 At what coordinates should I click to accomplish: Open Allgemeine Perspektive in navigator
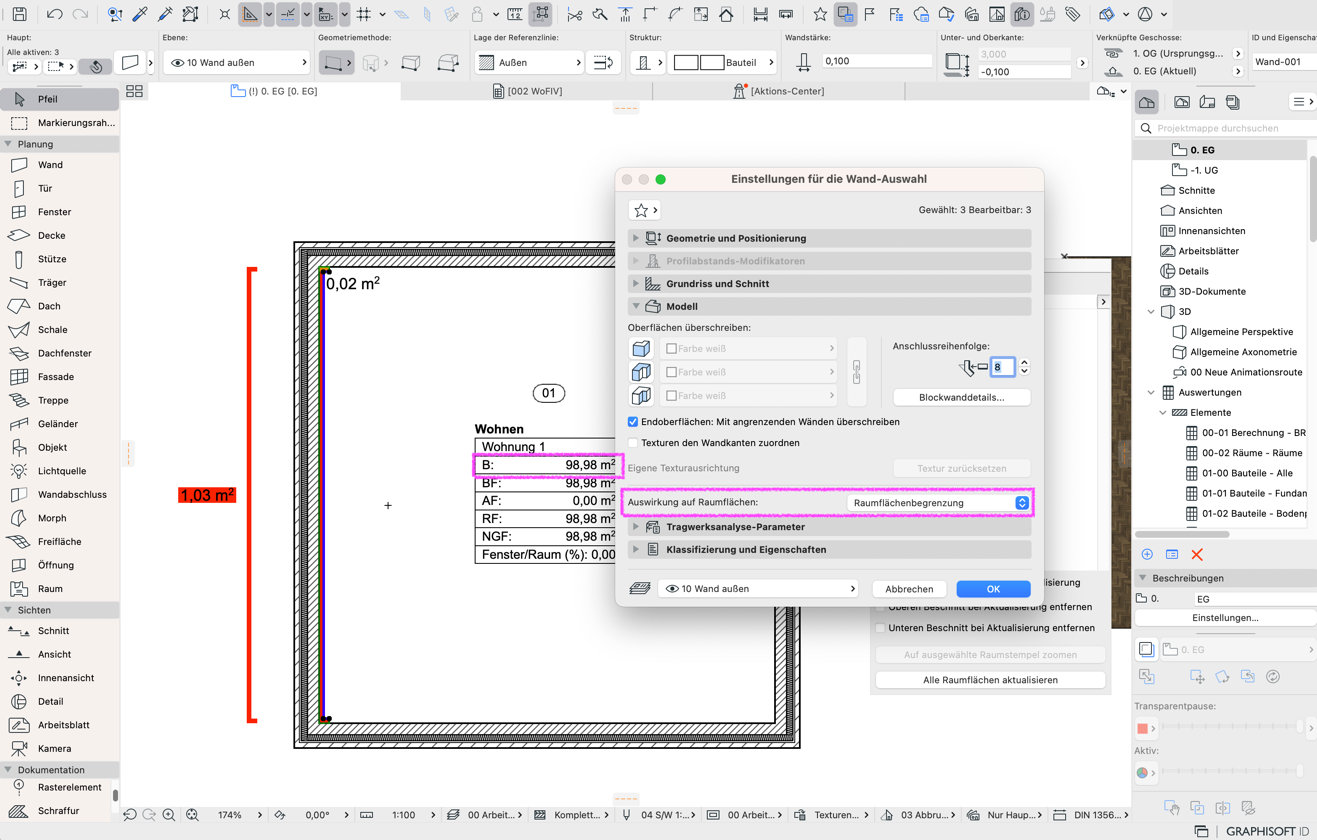1241,332
